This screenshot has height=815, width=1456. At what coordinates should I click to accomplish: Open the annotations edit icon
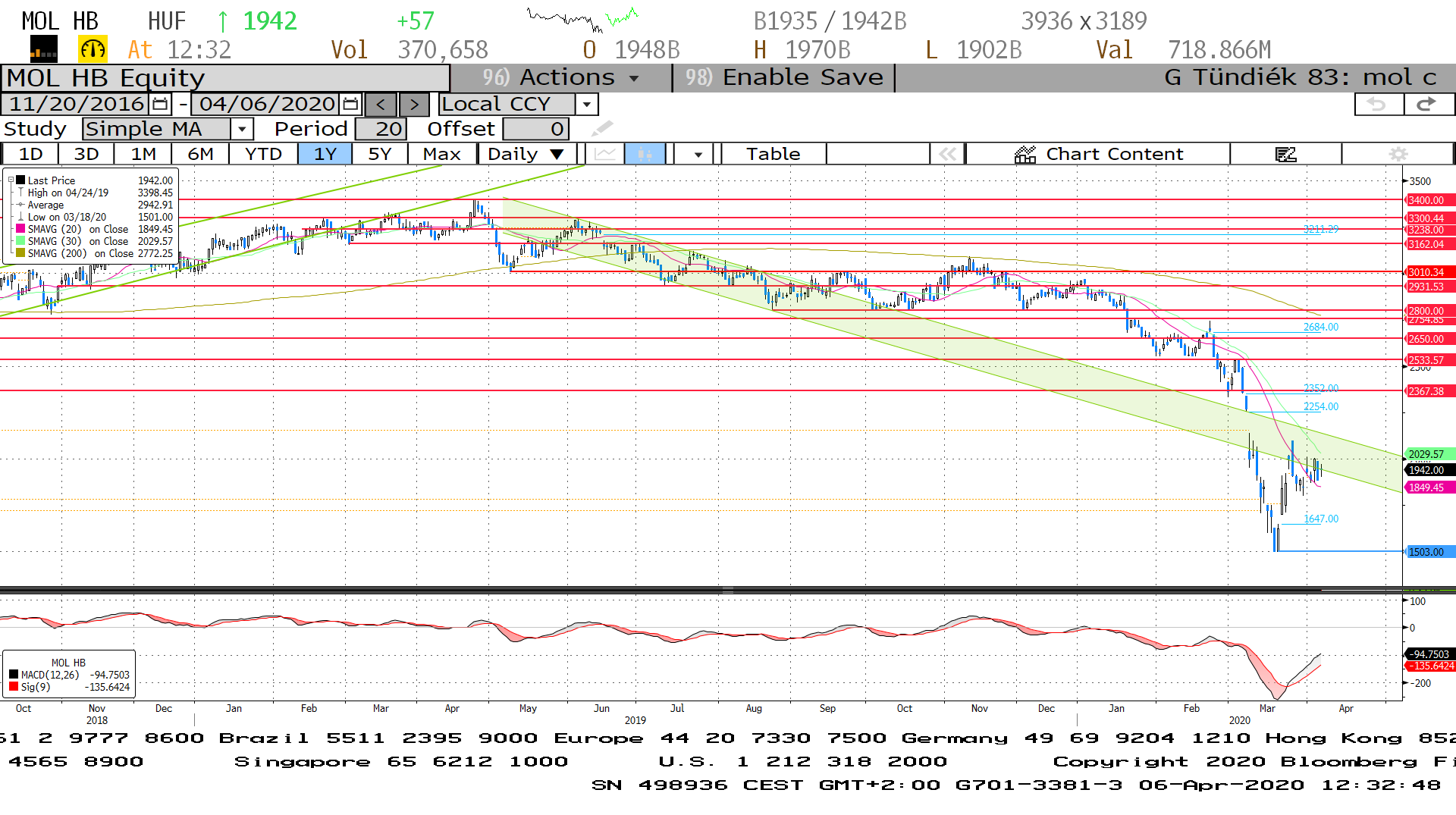tap(1285, 154)
